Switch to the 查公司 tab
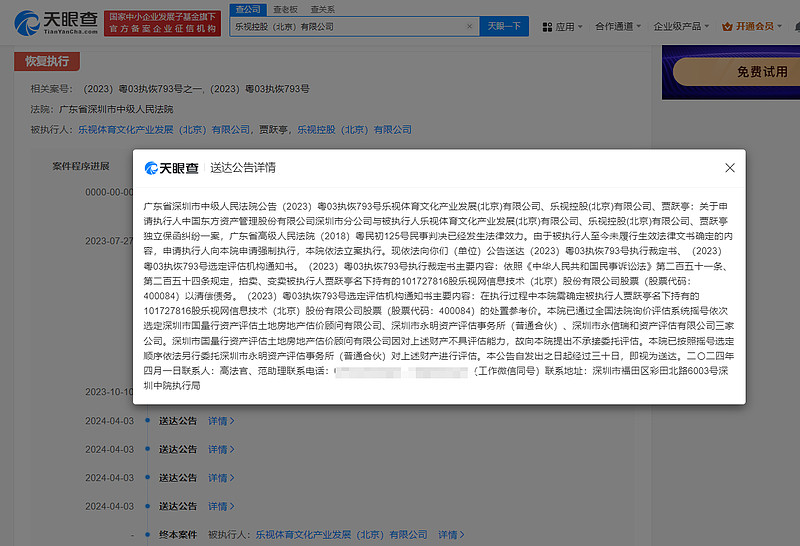Image resolution: width=800 pixels, height=546 pixels. point(247,9)
